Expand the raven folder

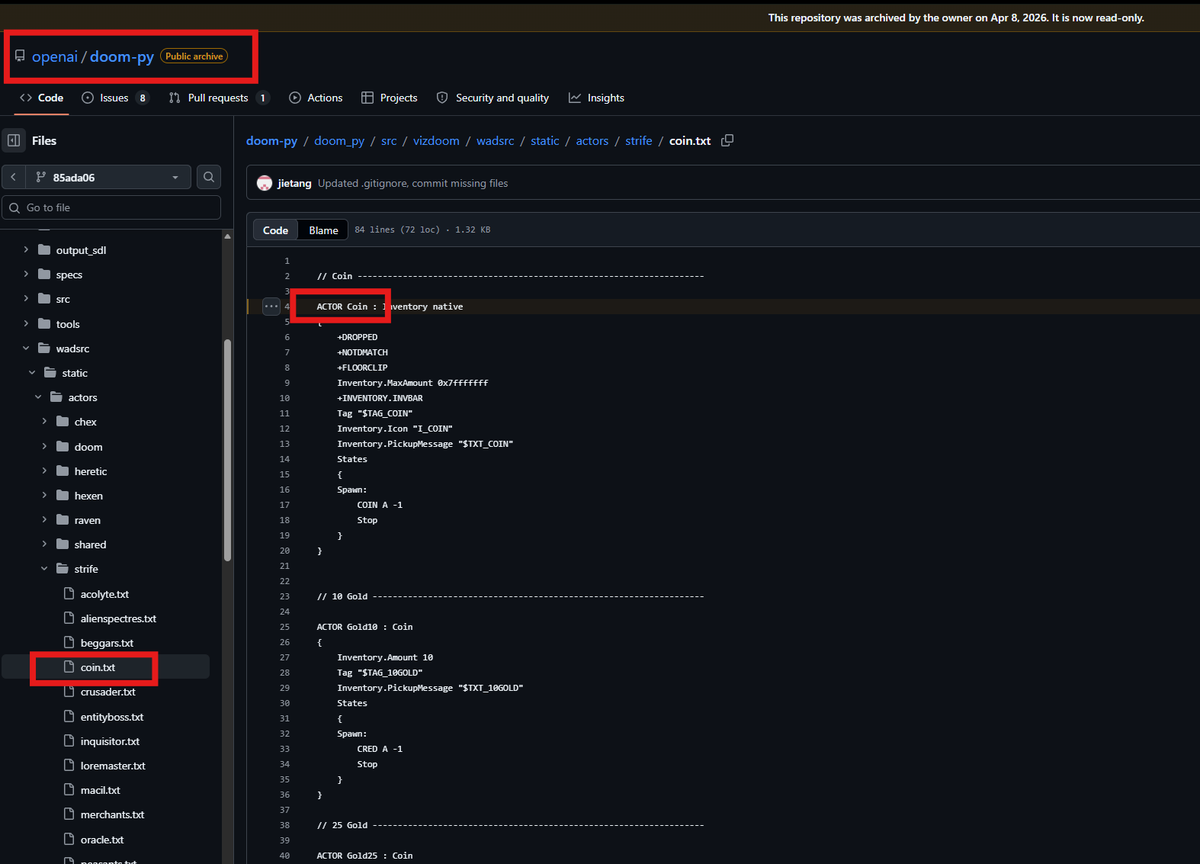44,520
